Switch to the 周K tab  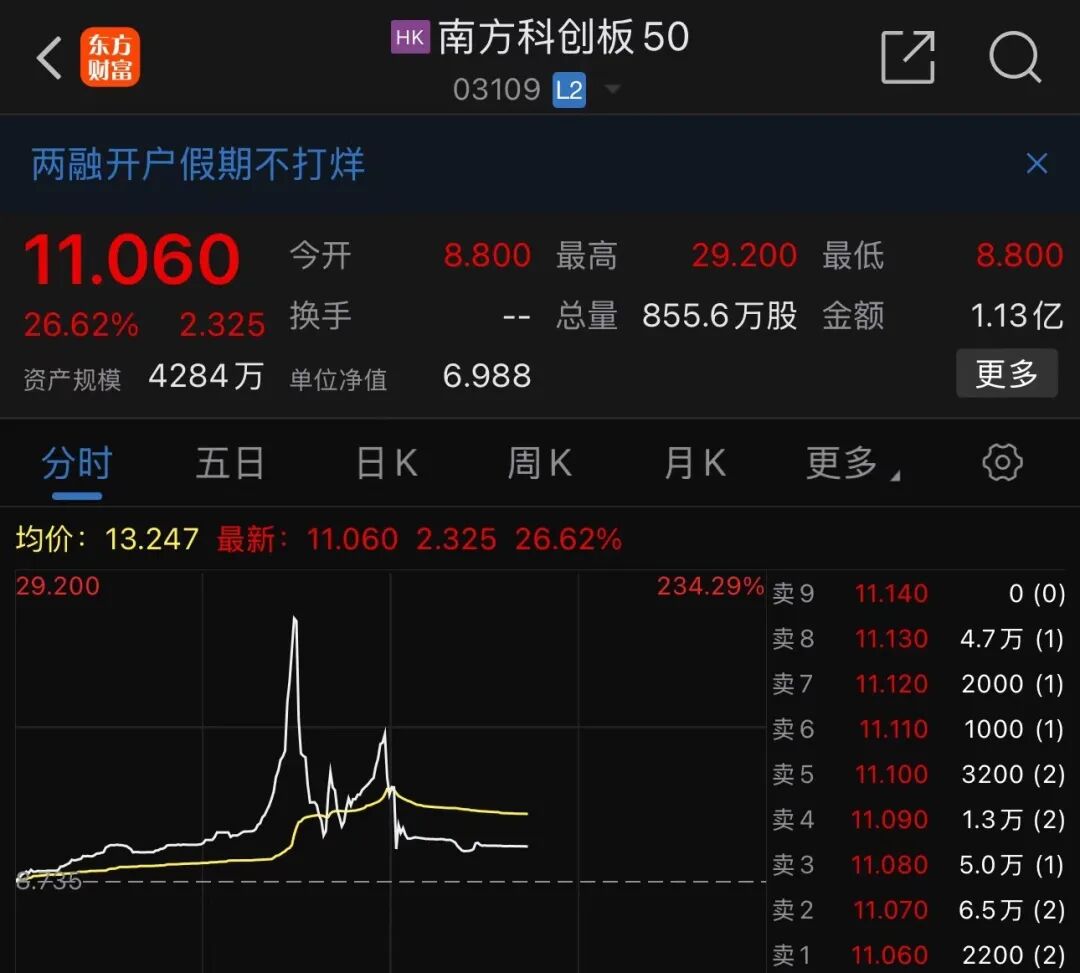540,463
